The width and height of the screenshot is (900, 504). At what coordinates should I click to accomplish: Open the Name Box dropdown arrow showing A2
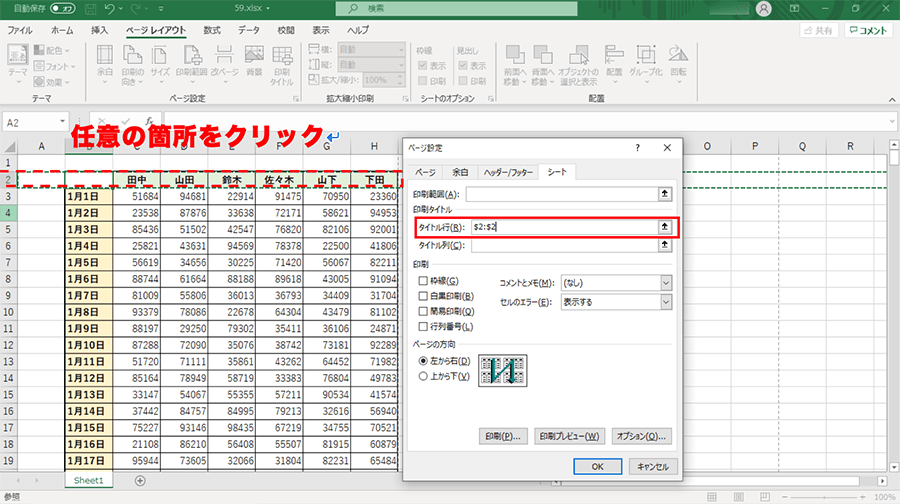[61, 122]
